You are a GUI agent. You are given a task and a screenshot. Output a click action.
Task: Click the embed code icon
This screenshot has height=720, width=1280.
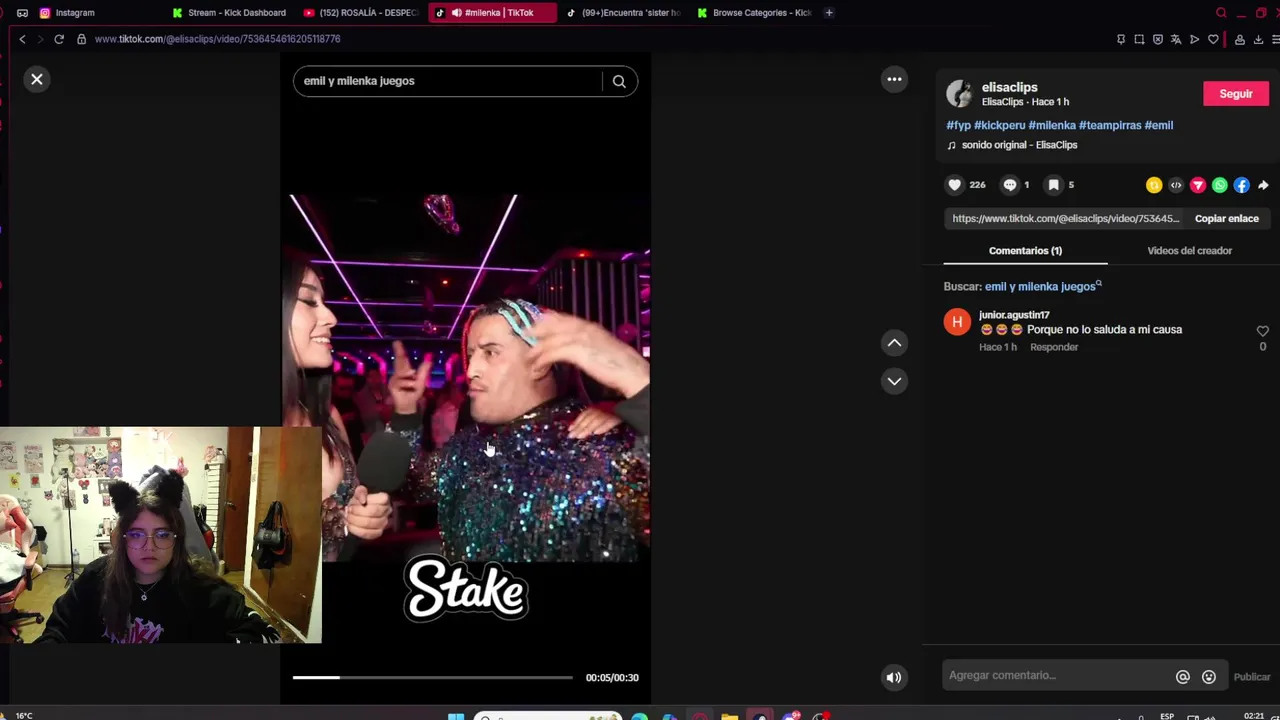click(1176, 185)
